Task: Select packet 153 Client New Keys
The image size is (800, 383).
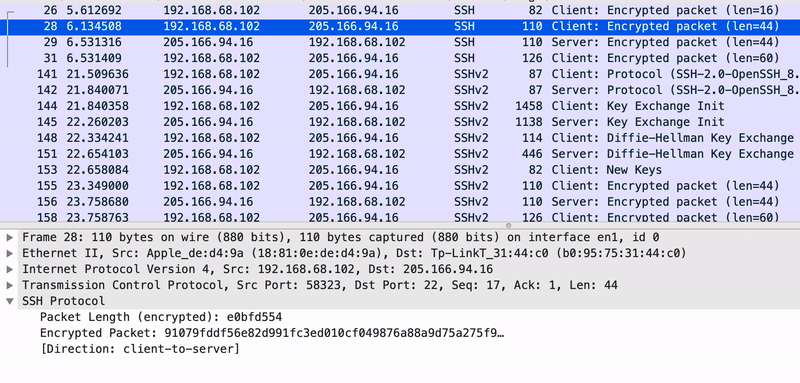Action: 400,169
